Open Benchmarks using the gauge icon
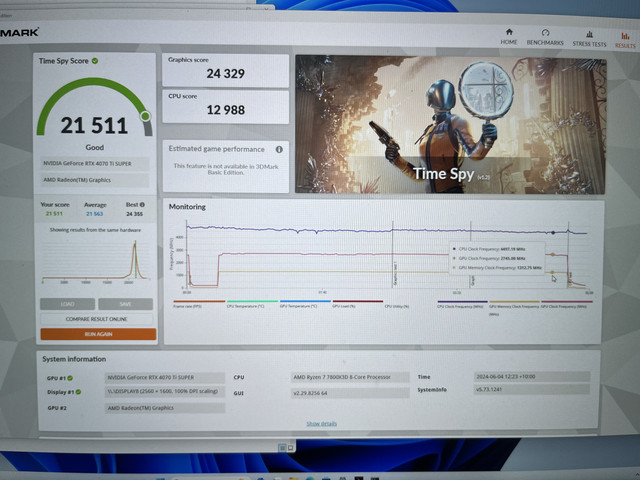 pyautogui.click(x=545, y=33)
